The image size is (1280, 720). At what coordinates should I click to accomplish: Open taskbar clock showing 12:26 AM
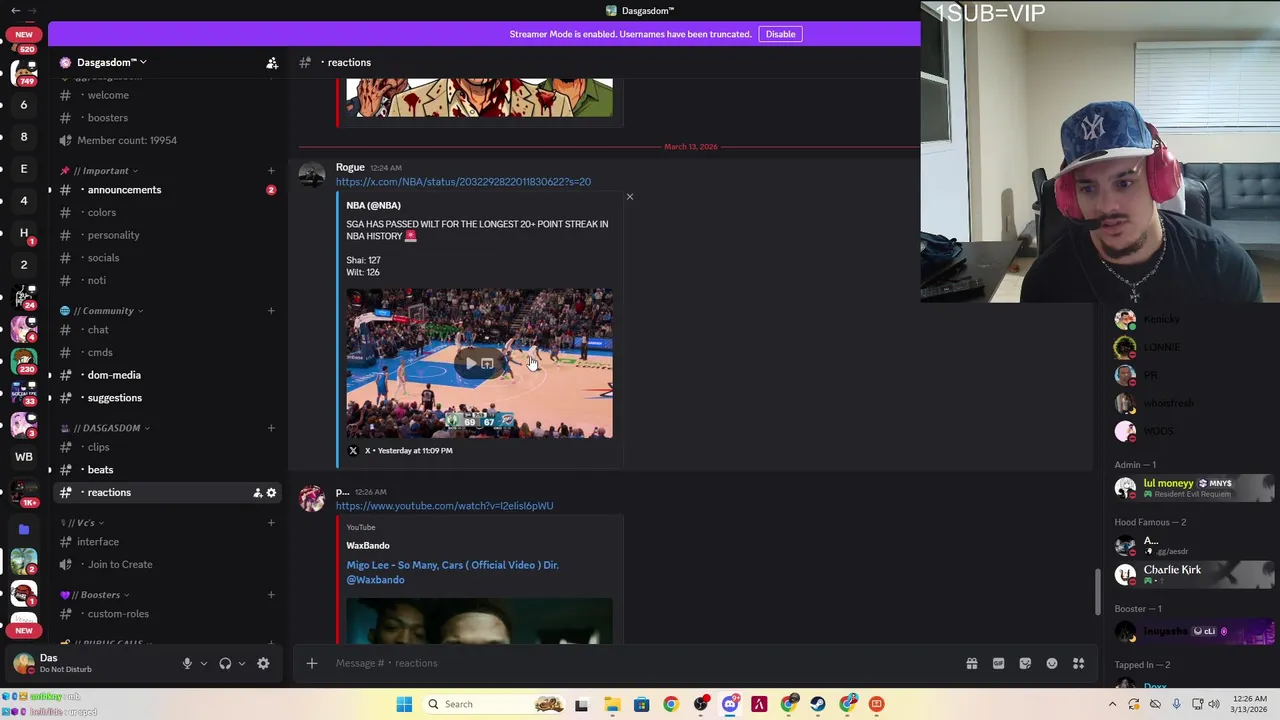1250,704
